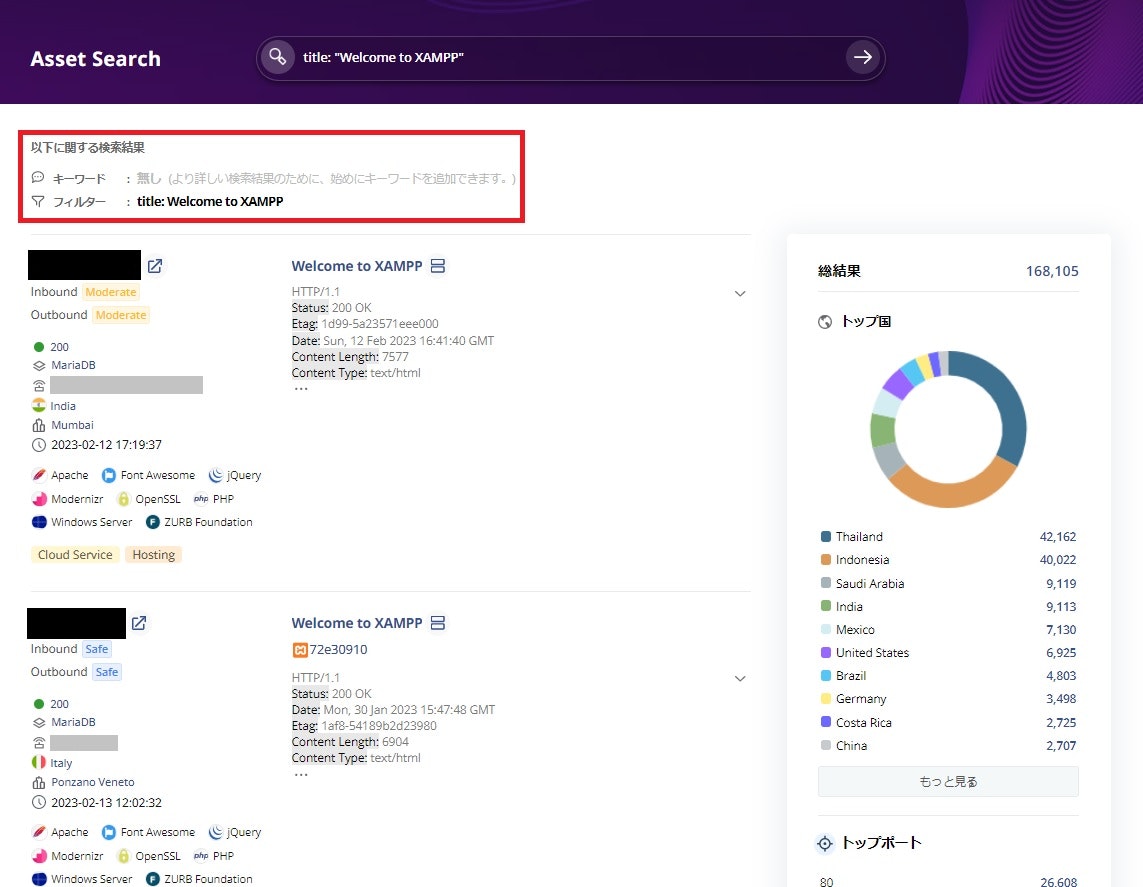Click the Inbound Safe badge

coord(96,649)
